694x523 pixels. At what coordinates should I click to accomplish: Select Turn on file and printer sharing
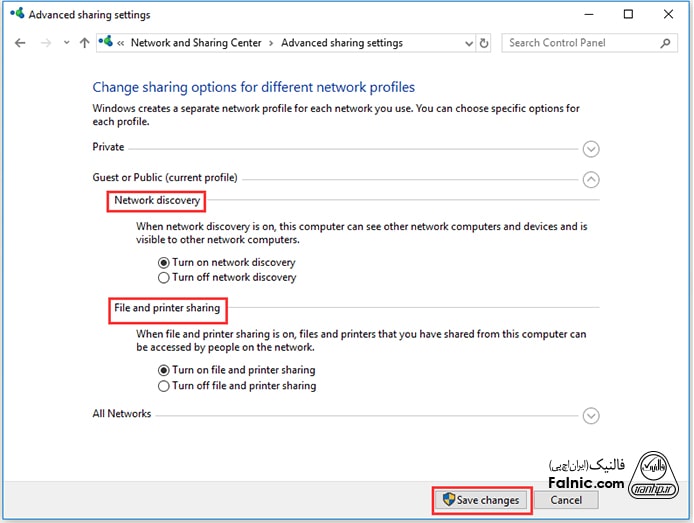click(x=164, y=370)
